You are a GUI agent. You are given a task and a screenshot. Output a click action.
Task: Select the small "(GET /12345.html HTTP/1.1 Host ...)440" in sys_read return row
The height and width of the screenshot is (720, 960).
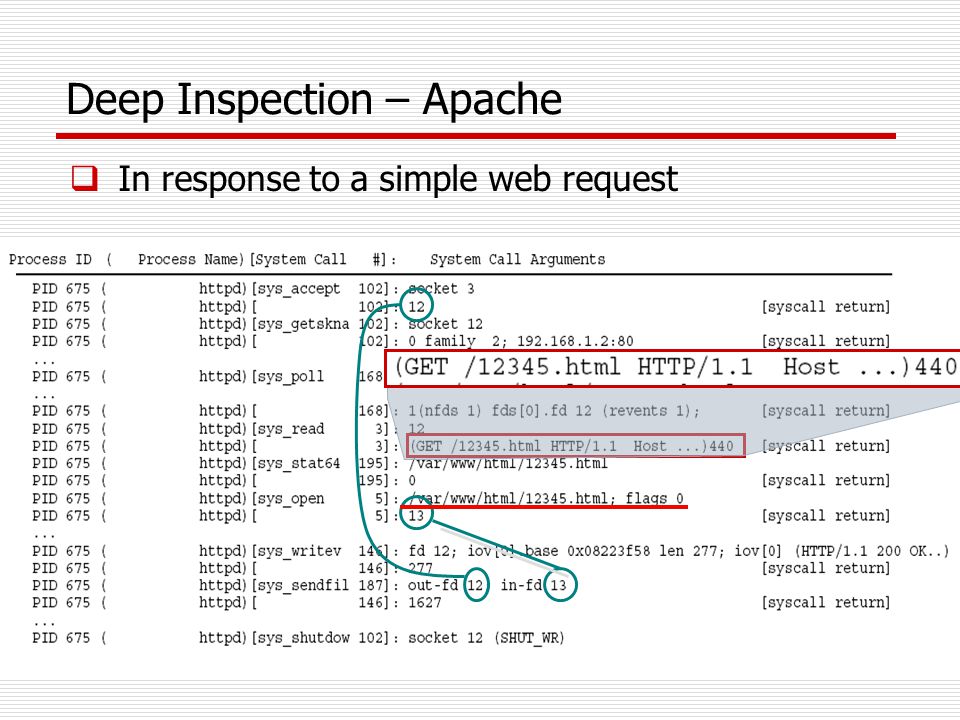coord(572,446)
